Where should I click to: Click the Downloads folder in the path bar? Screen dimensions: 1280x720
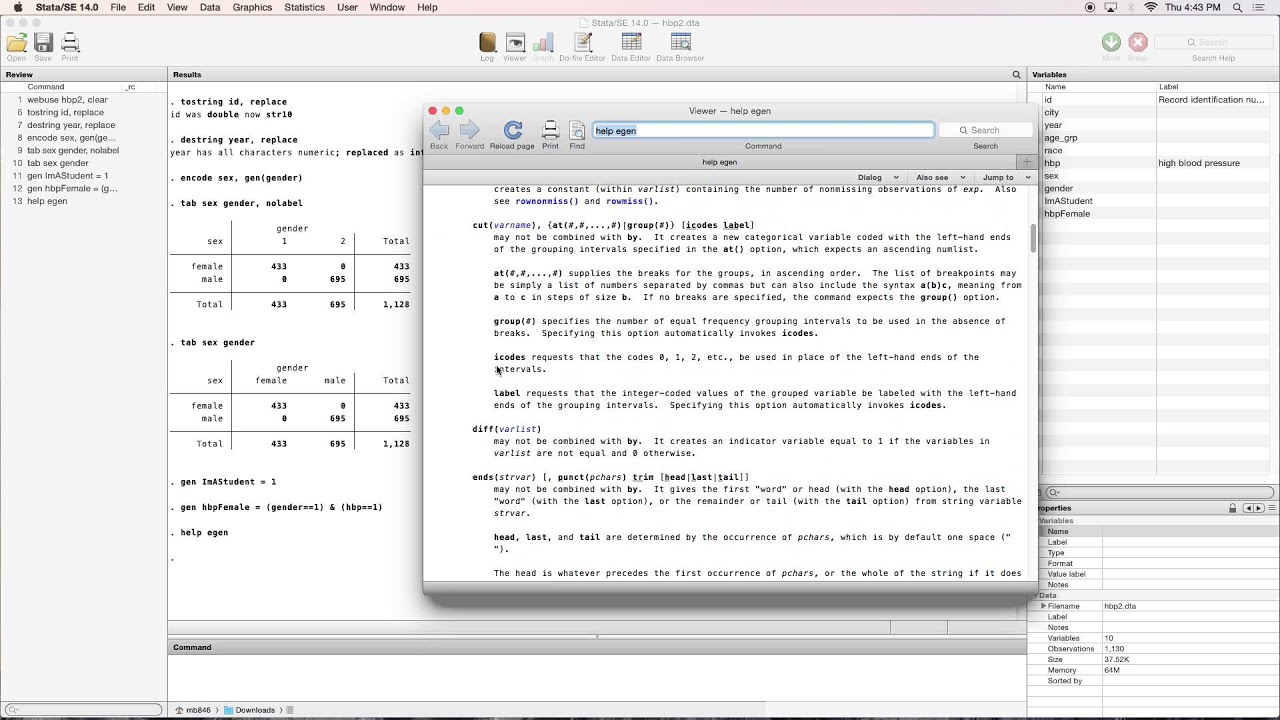[249, 710]
